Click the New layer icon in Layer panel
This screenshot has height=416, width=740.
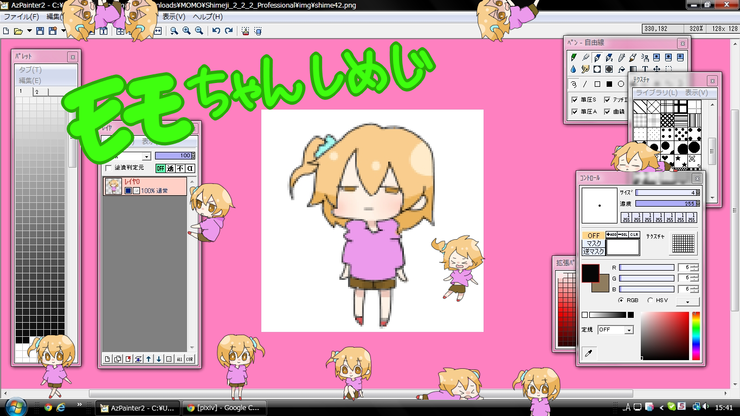pos(107,359)
